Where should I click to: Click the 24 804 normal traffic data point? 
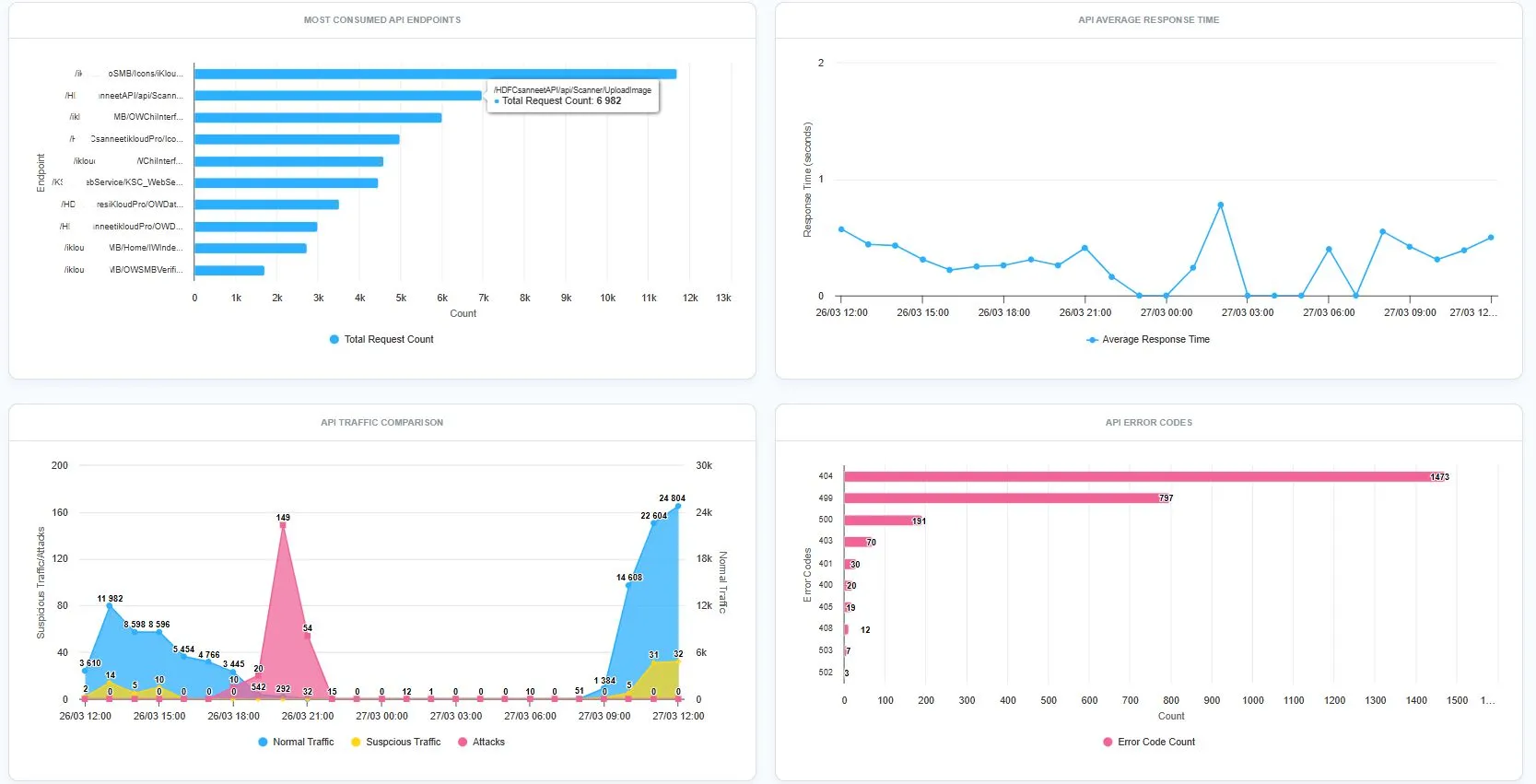[x=678, y=506]
